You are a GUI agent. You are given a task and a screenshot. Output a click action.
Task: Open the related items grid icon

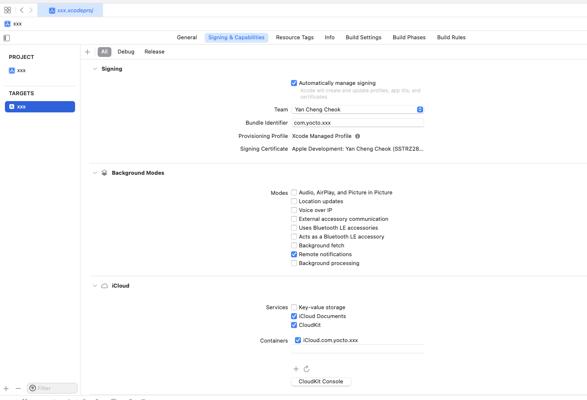(x=7, y=10)
